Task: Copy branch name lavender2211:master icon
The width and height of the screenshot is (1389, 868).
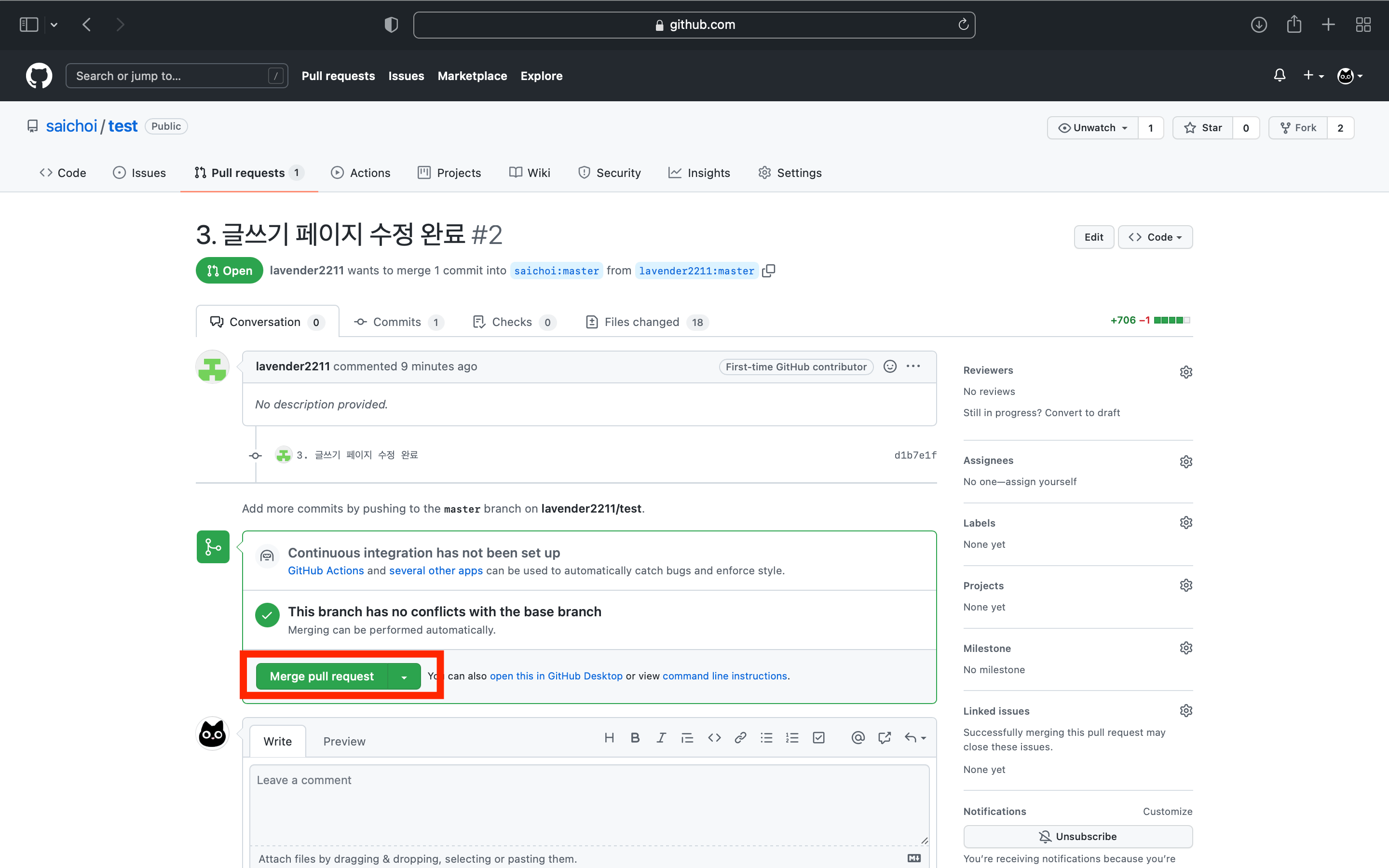Action: click(x=769, y=271)
